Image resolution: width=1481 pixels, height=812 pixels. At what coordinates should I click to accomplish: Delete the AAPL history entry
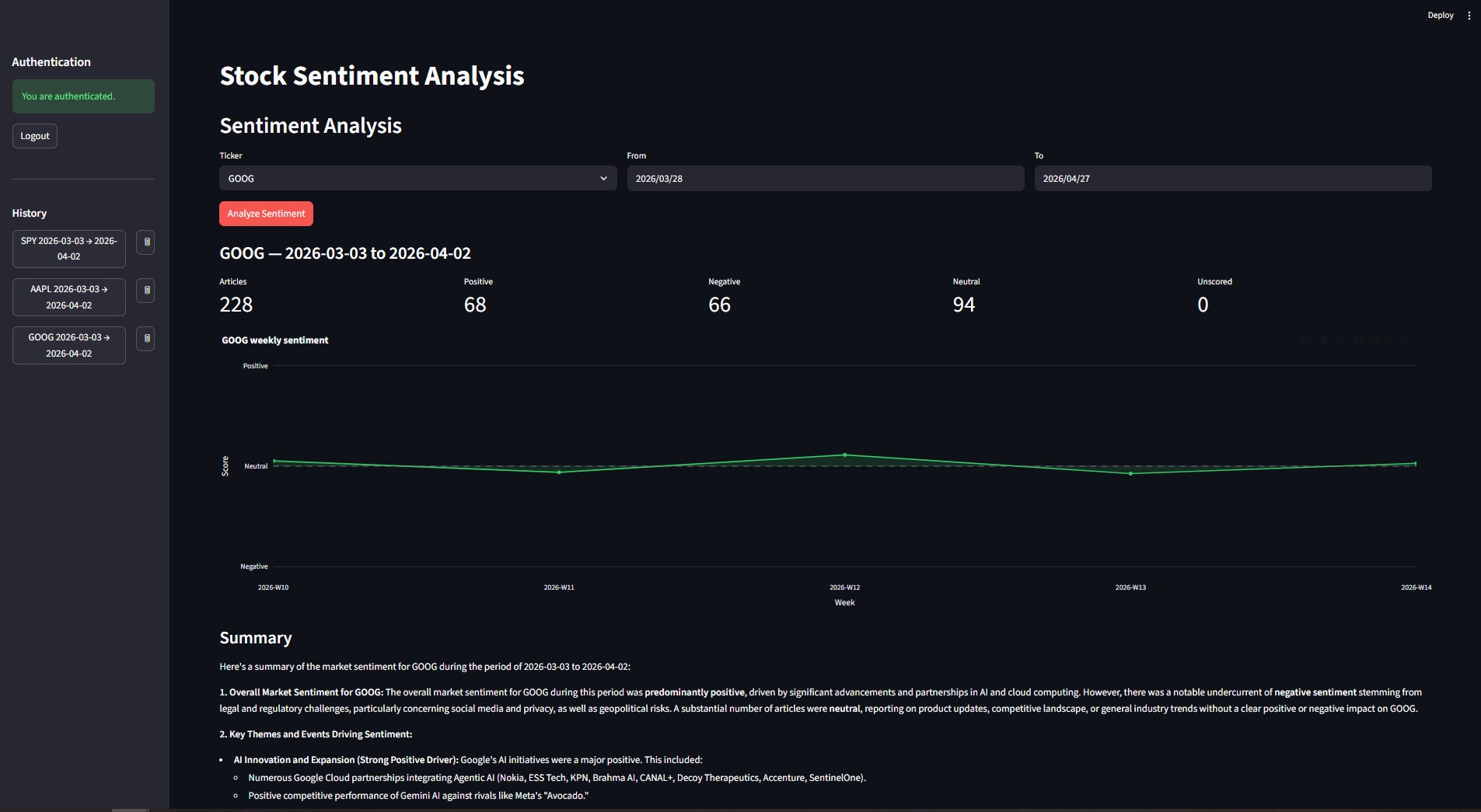click(x=145, y=291)
